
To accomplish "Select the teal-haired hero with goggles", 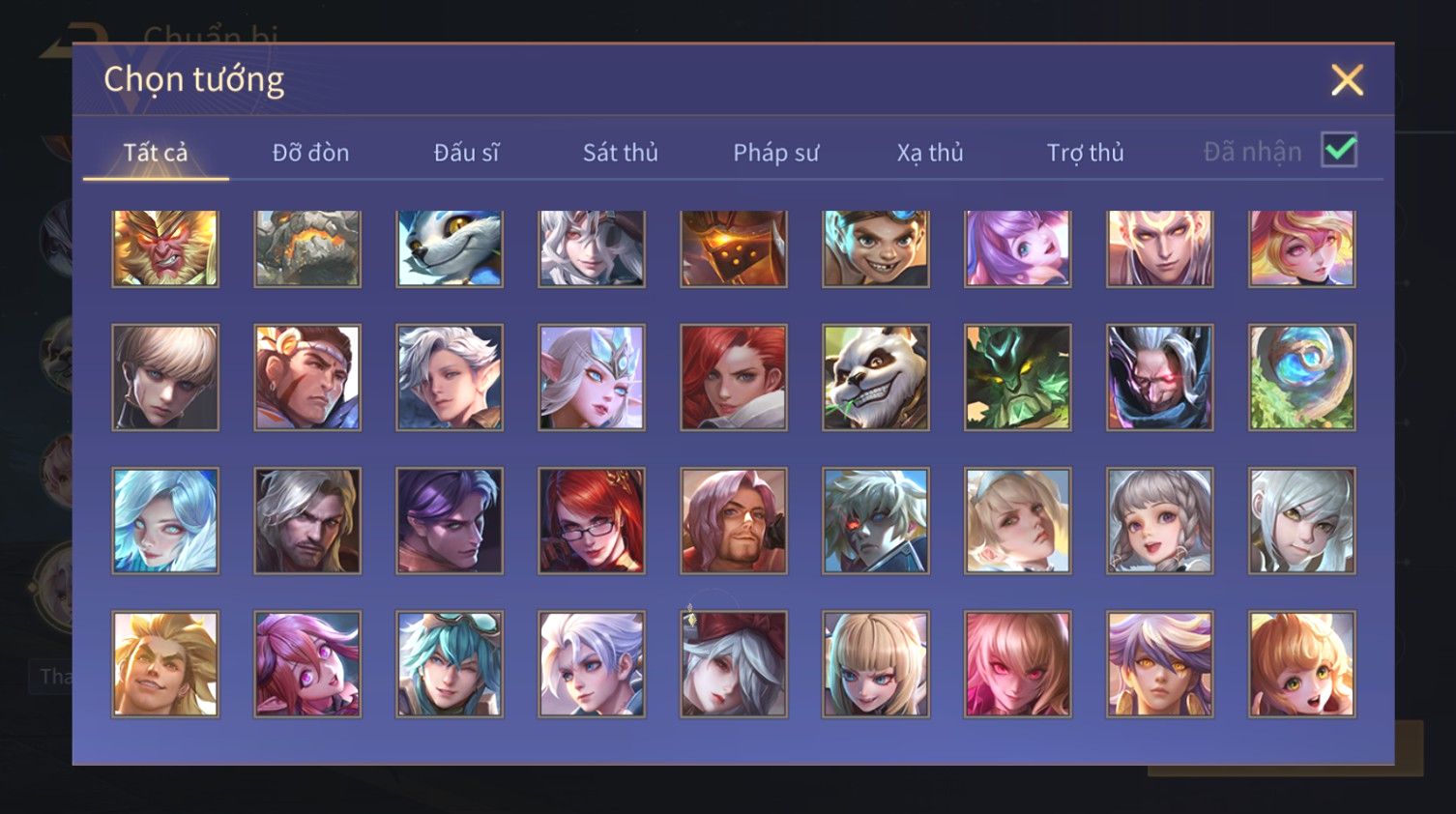I will [x=450, y=664].
